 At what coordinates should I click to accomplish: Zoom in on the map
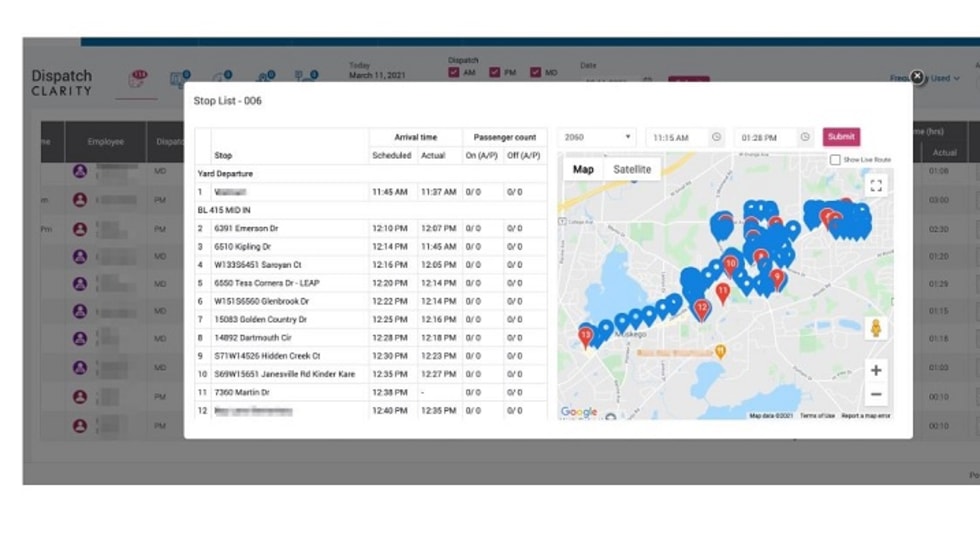[876, 370]
